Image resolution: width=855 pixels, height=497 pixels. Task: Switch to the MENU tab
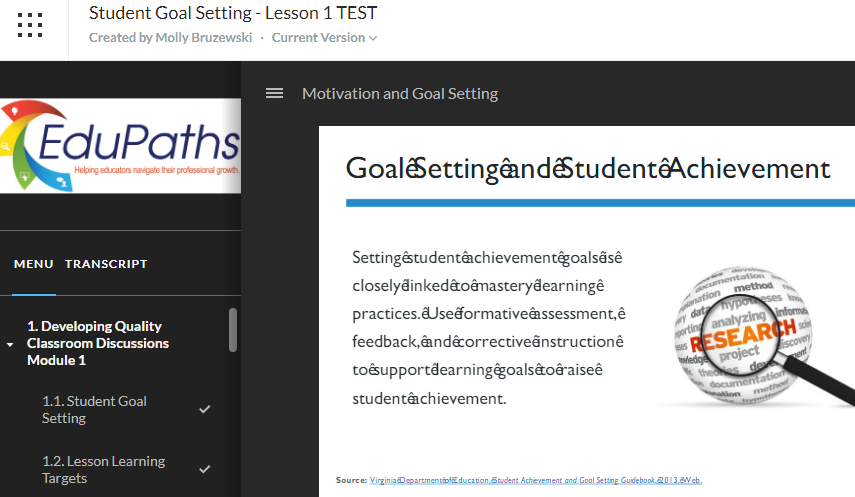(34, 264)
